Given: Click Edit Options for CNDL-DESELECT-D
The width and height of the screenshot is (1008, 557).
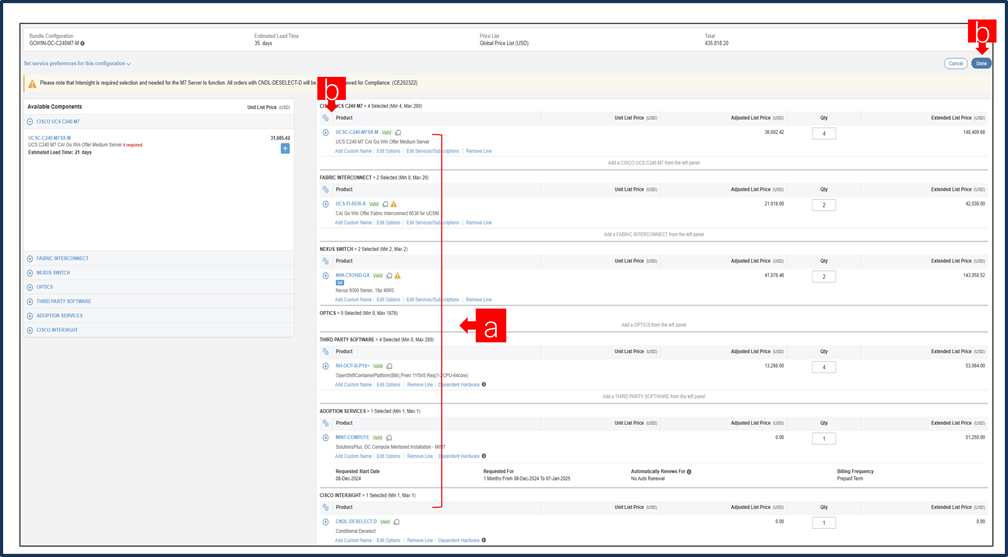Looking at the screenshot, I should (388, 540).
